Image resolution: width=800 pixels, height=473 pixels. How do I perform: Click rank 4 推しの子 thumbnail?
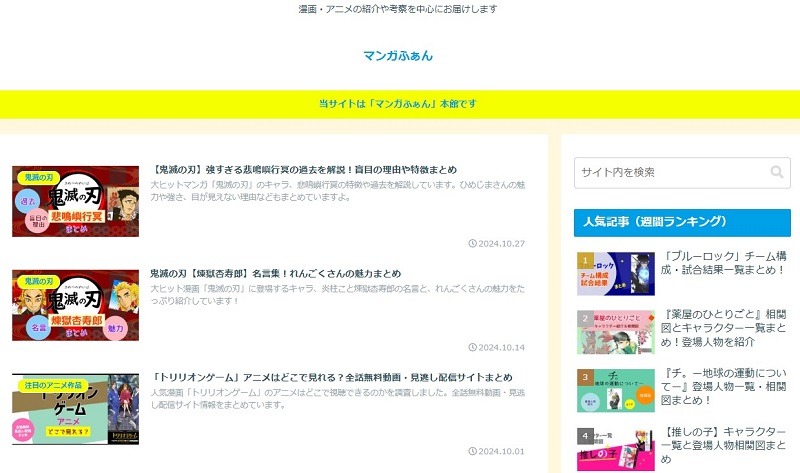tap(615, 449)
